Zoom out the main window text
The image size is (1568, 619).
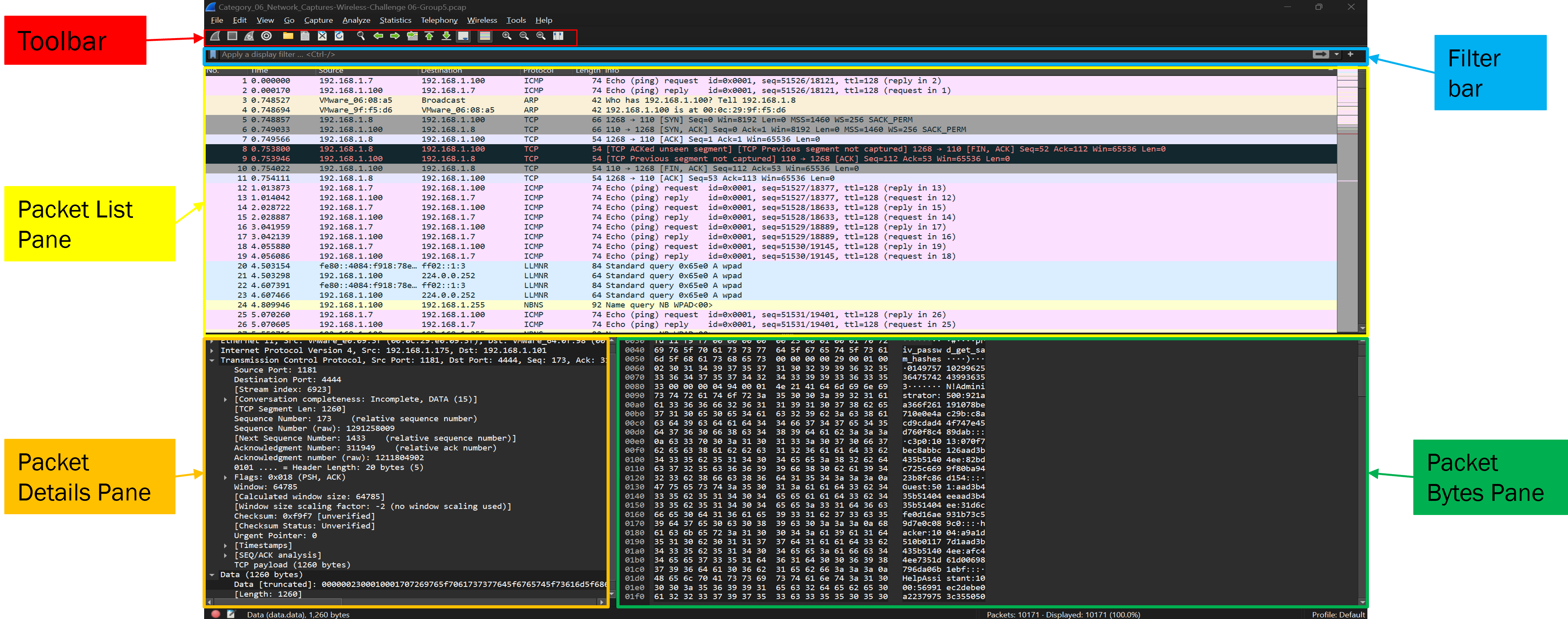523,37
